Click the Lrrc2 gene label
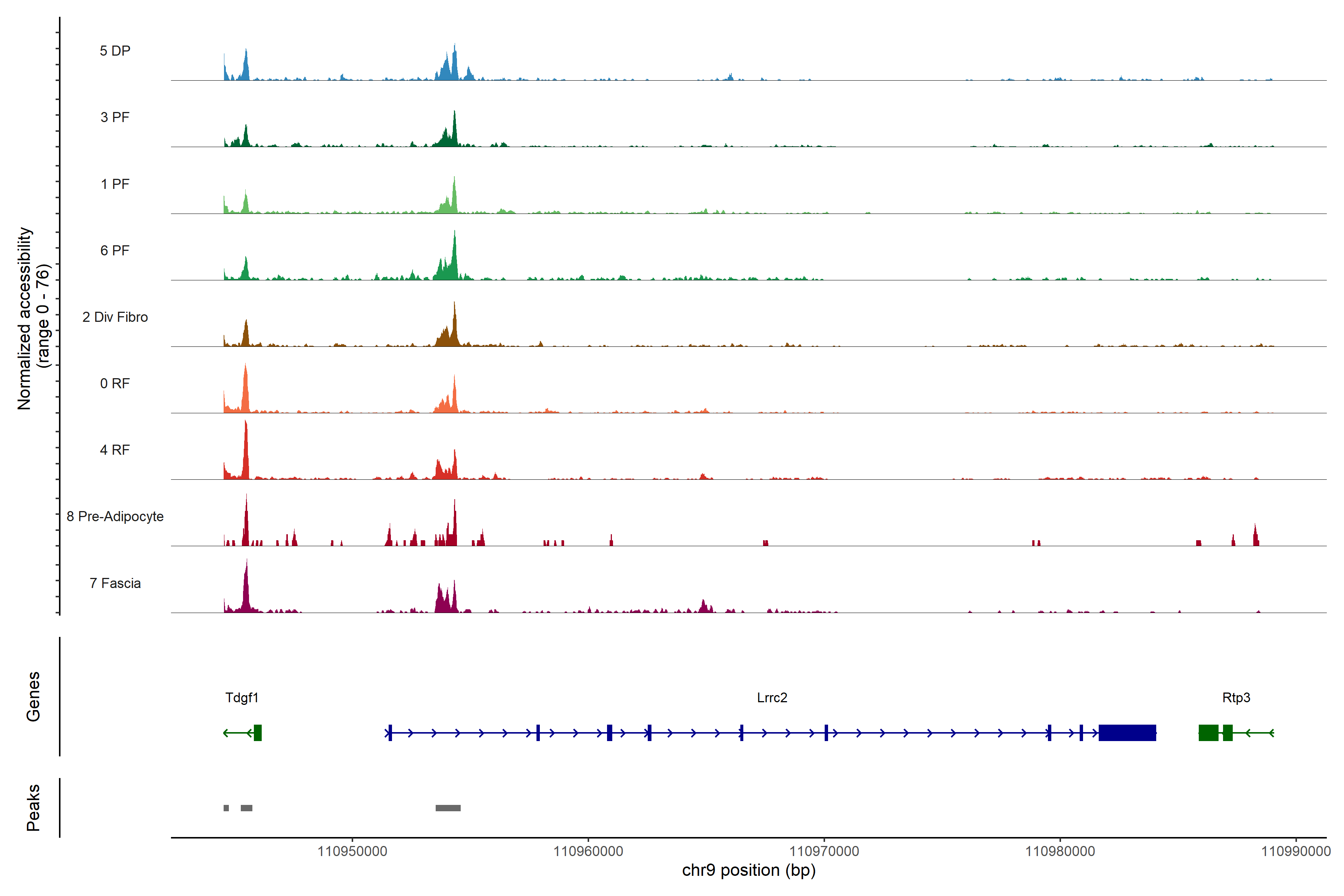Screen dimensions: 1344x896 click(772, 698)
